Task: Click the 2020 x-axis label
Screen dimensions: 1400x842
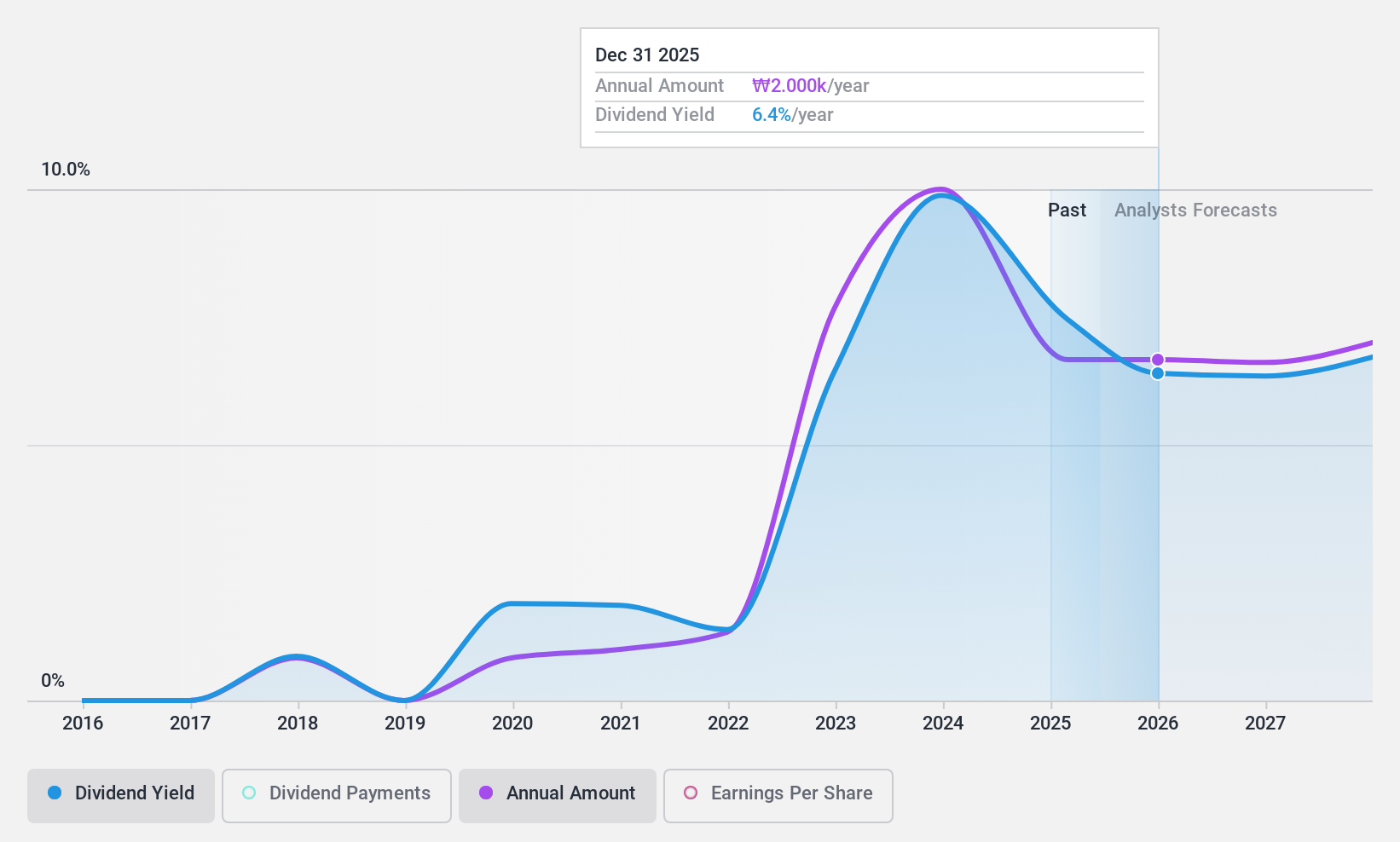Action: (x=512, y=724)
